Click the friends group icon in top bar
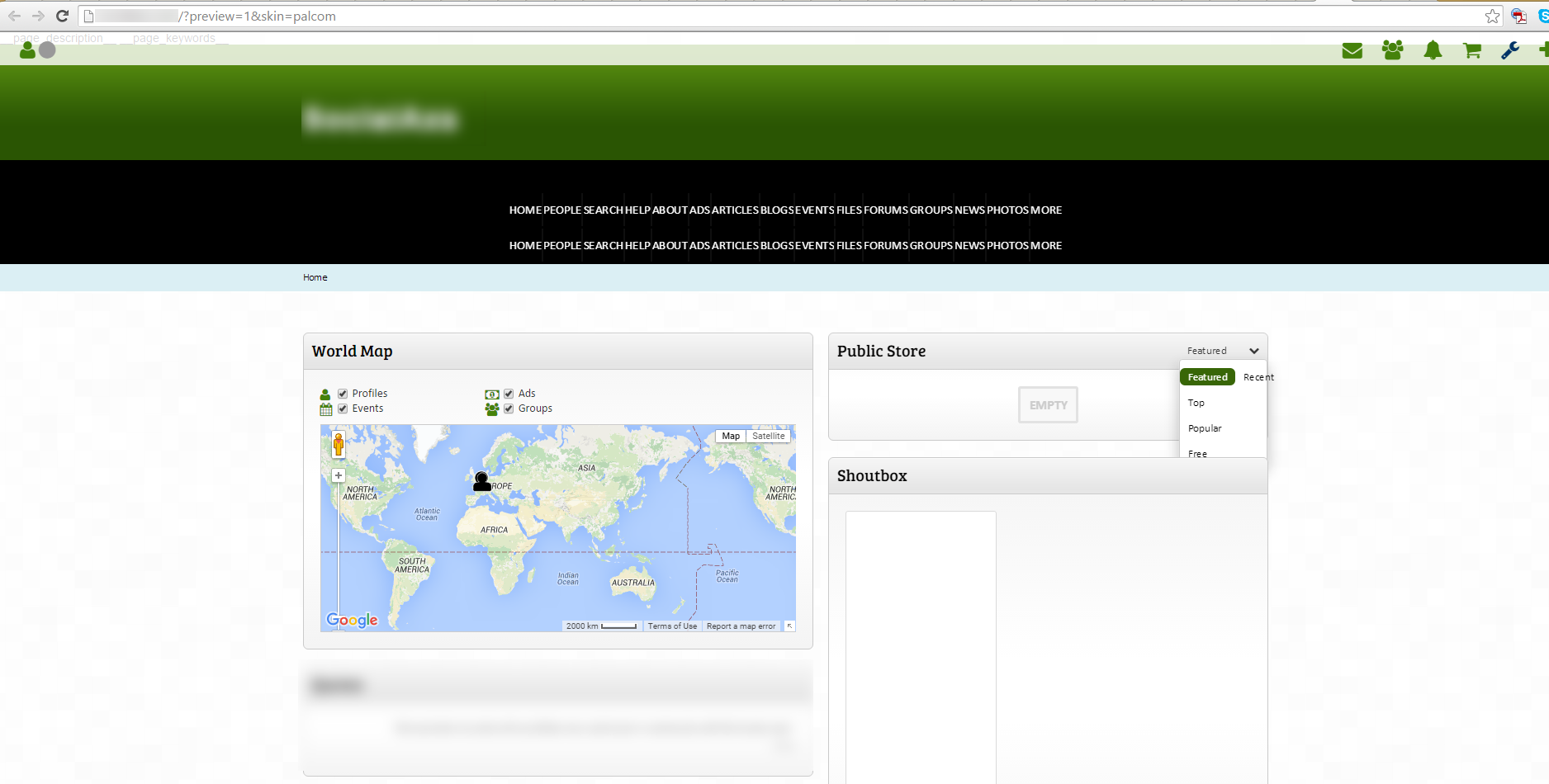The image size is (1549, 784). coord(1392,51)
